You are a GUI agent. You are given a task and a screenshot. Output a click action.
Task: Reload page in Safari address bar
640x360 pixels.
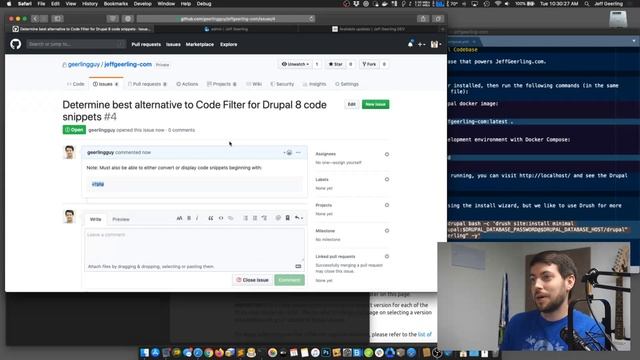(x=311, y=19)
